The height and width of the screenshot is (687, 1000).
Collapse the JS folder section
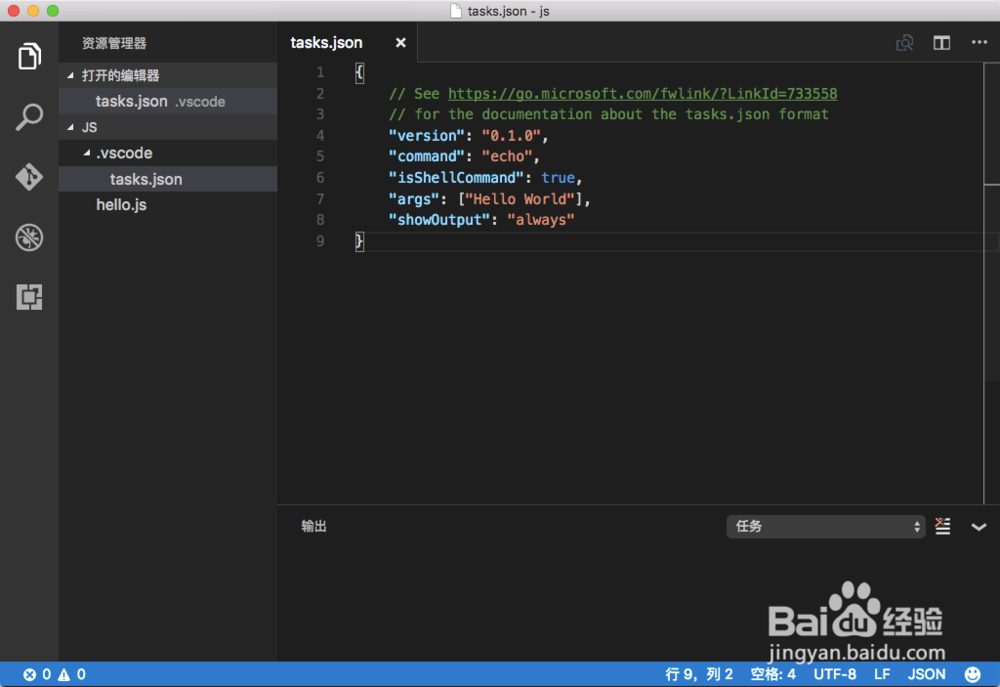tap(71, 127)
